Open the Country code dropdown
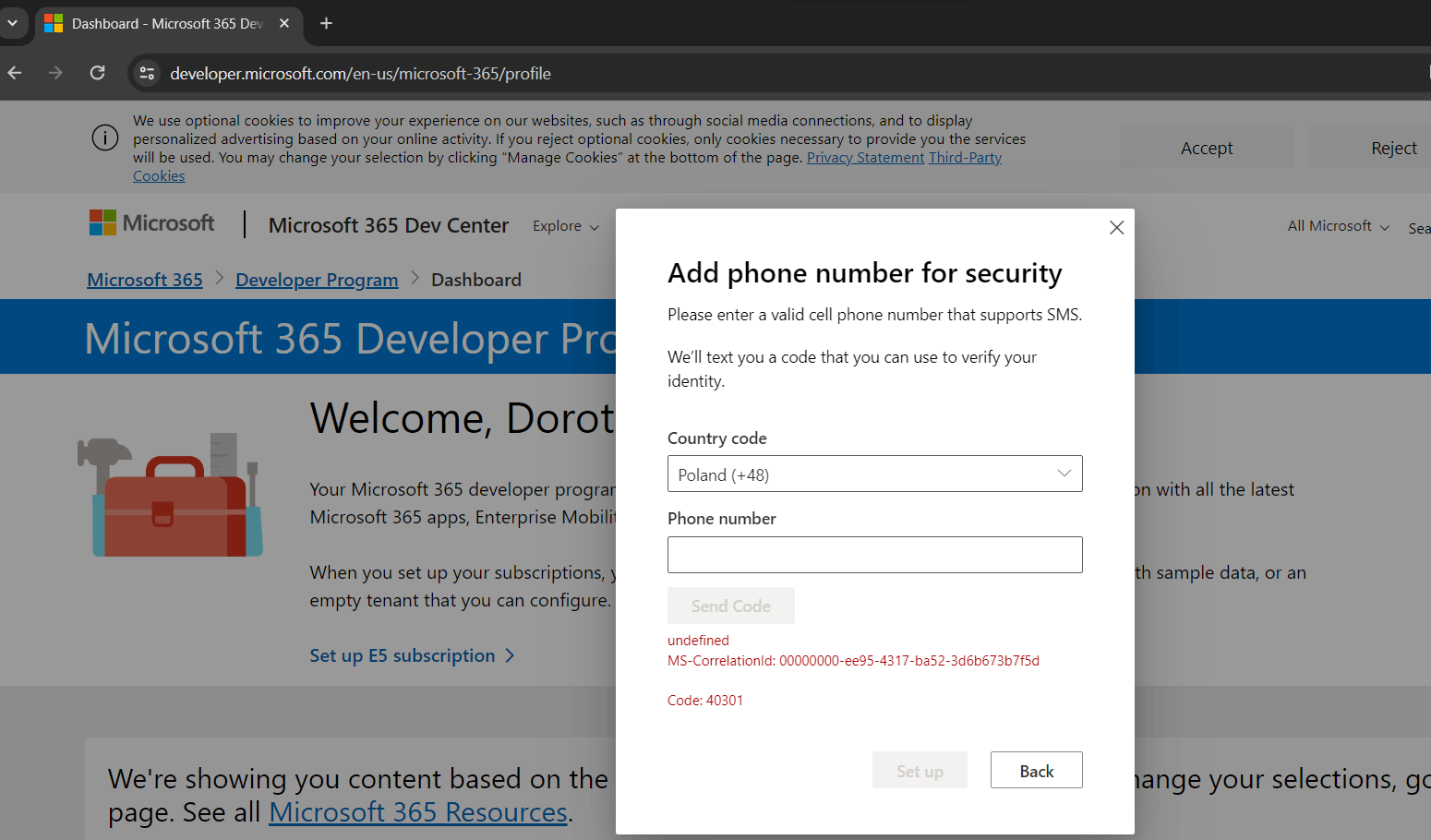 (x=874, y=474)
